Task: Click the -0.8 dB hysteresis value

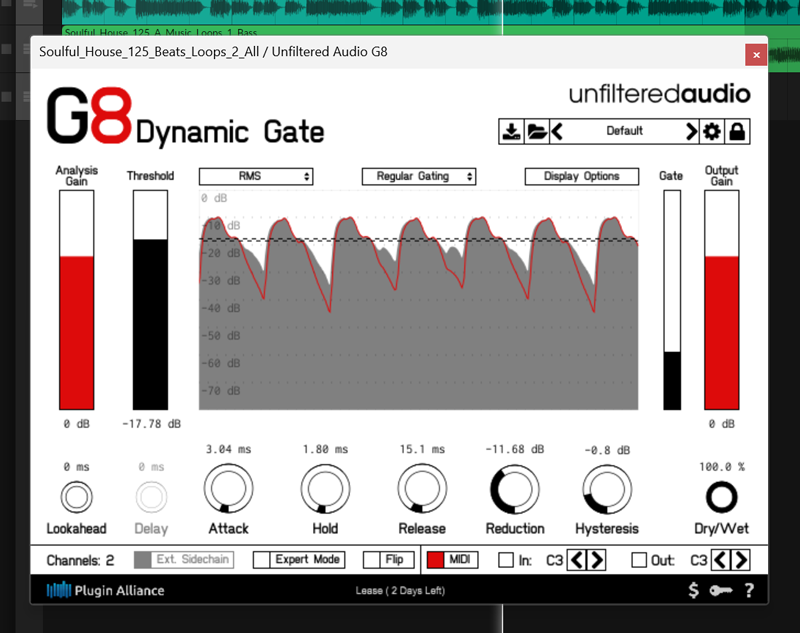Action: (607, 450)
